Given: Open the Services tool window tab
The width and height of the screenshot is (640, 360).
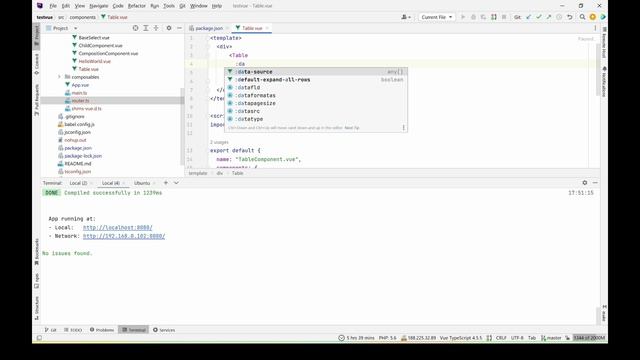Looking at the screenshot, I should coord(164,330).
